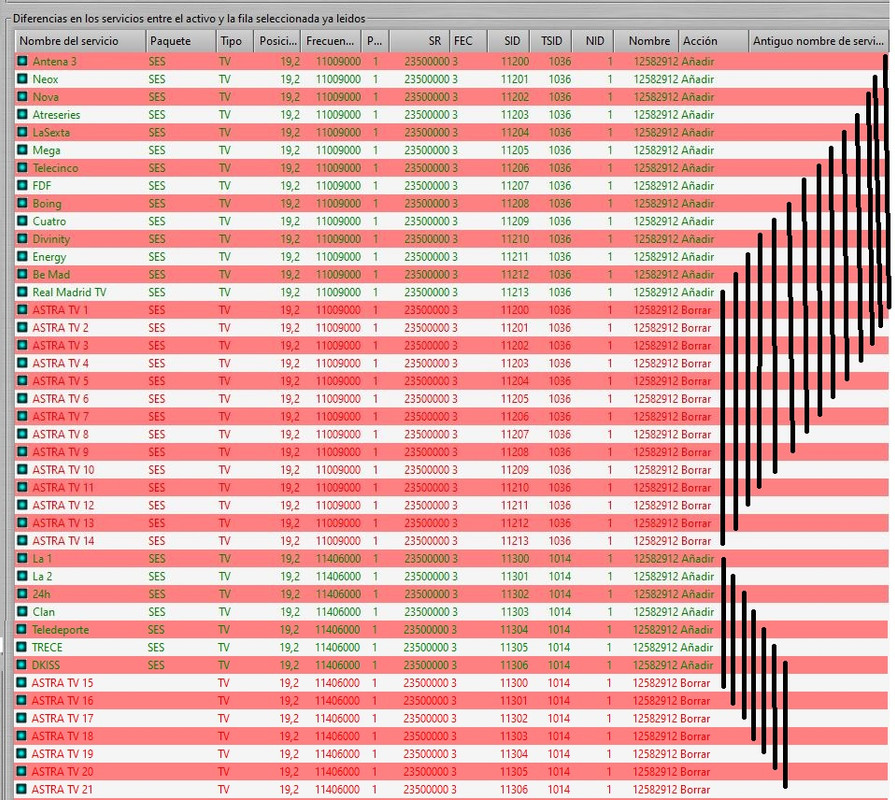
Task: Click the SES package in Clan row
Action: (157, 612)
